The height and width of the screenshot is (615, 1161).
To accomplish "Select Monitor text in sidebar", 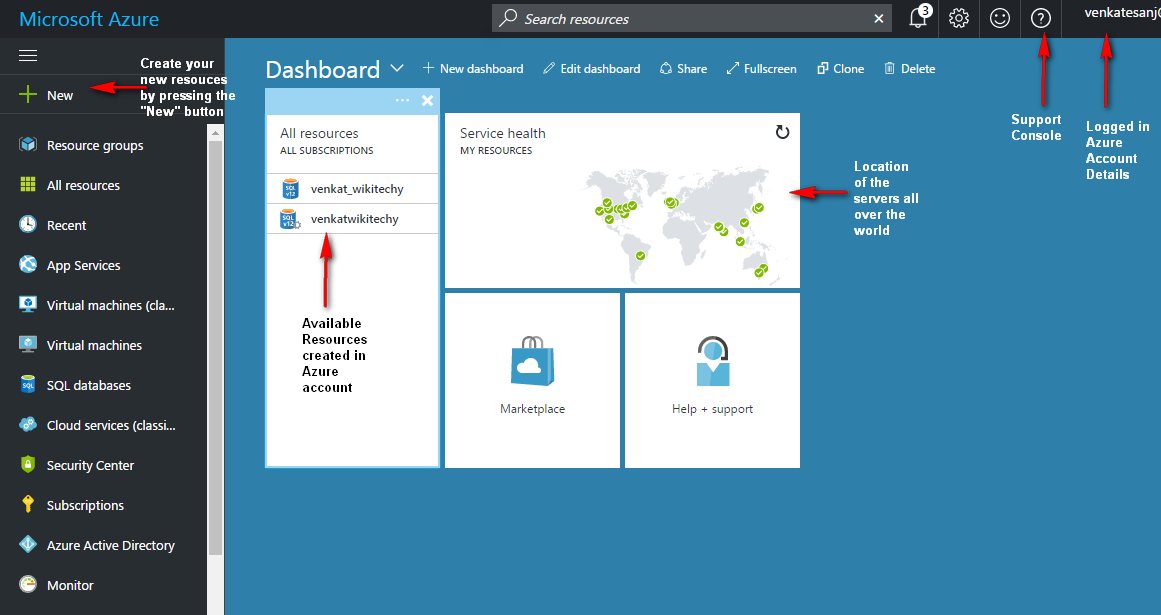I will [x=70, y=585].
